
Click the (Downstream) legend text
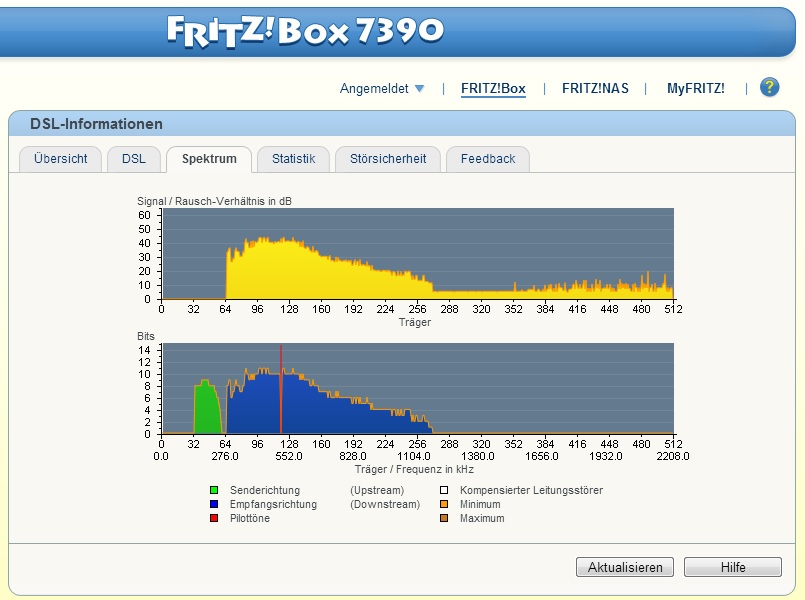click(x=385, y=504)
